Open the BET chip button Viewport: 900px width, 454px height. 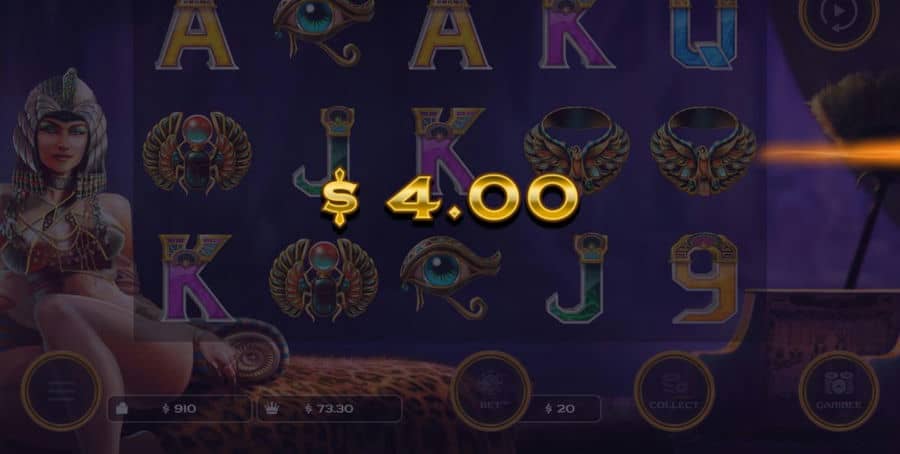coord(491,391)
